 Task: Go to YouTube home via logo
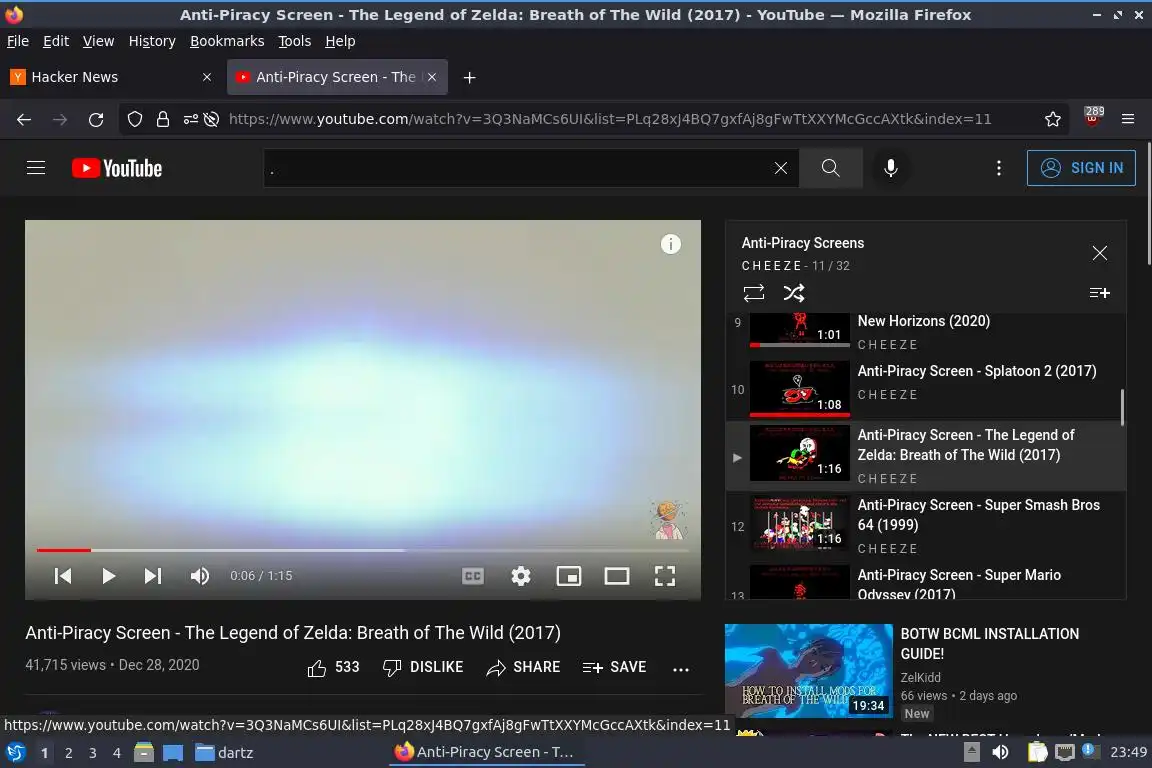(x=117, y=168)
